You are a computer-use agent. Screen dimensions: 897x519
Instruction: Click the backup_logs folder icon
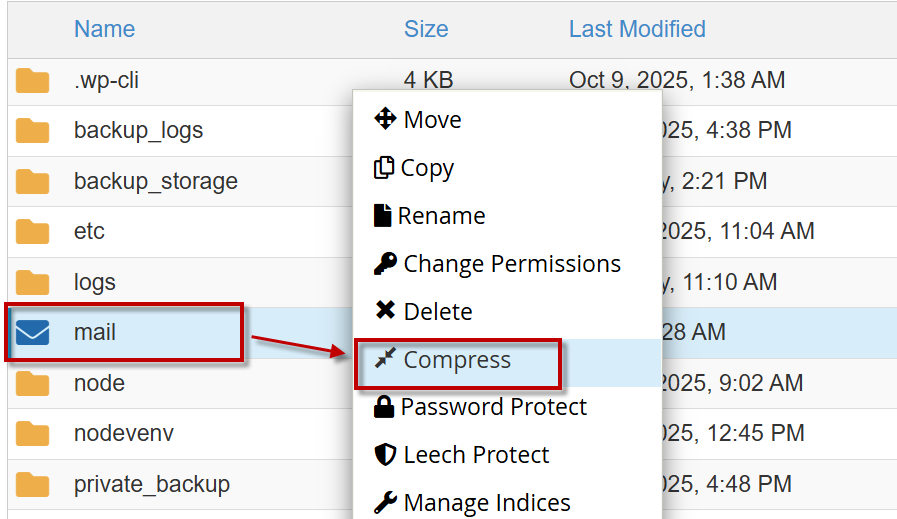pyautogui.click(x=33, y=131)
